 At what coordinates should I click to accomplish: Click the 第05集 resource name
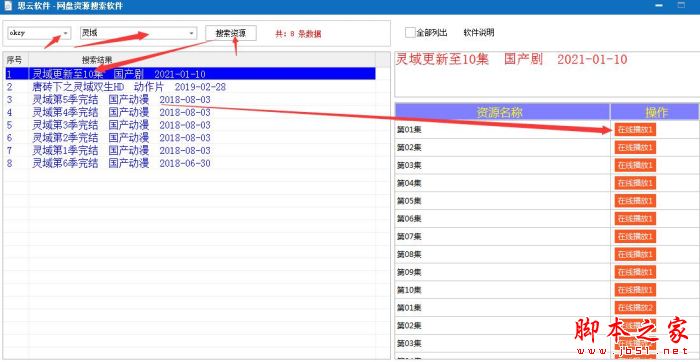tap(409, 201)
